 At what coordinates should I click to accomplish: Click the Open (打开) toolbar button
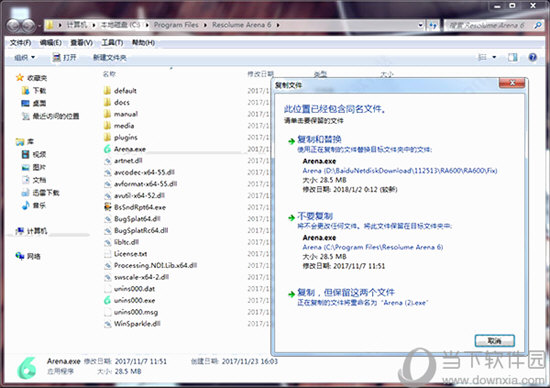click(64, 58)
